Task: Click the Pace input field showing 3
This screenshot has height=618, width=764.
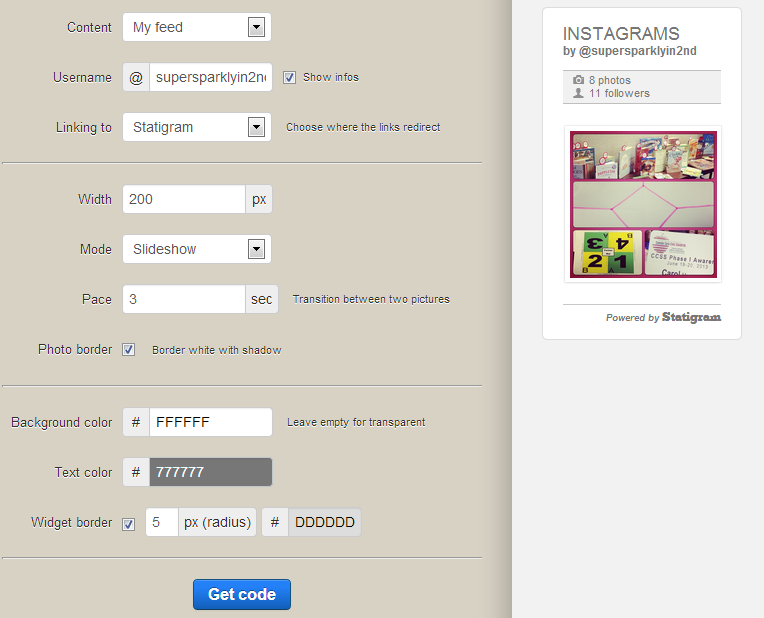Action: 184,299
